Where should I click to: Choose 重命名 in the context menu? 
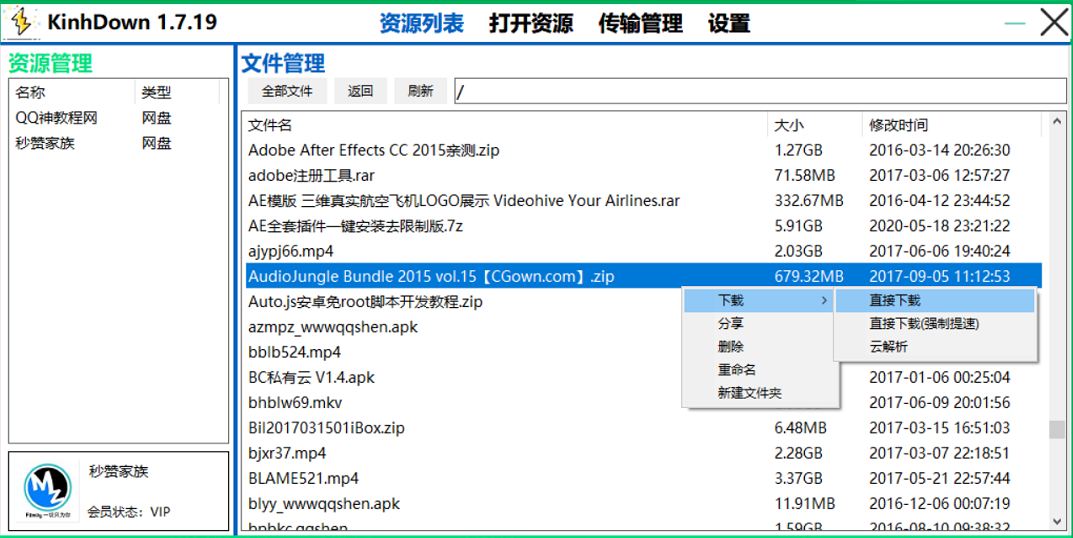tap(760, 370)
